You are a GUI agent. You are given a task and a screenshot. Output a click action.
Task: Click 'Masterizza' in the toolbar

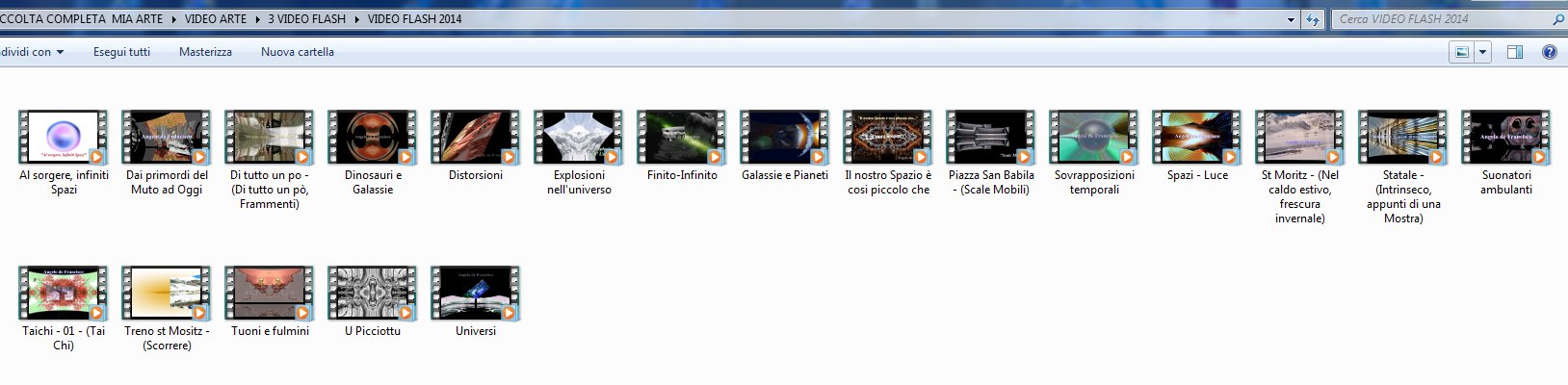205,52
